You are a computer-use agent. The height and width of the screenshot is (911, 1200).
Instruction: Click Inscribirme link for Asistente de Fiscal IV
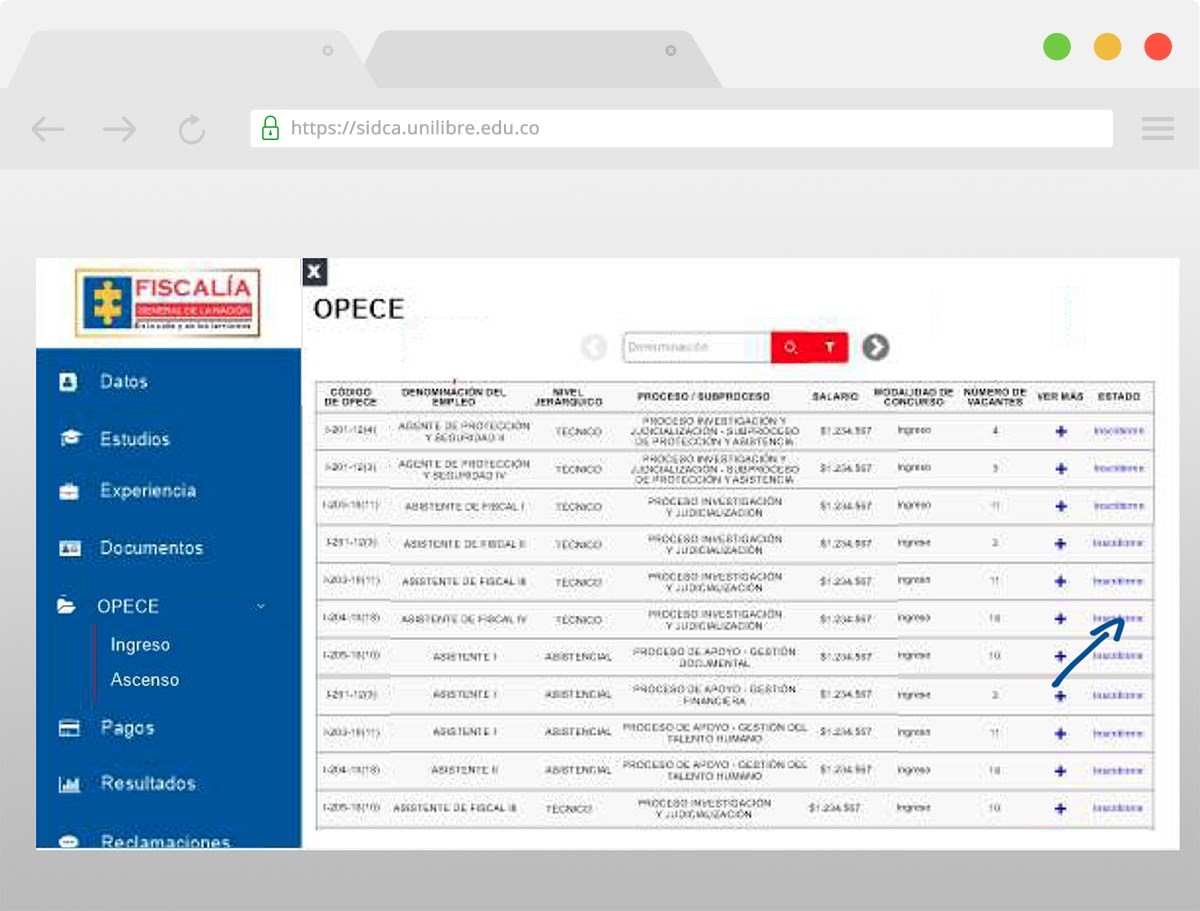(x=1118, y=618)
